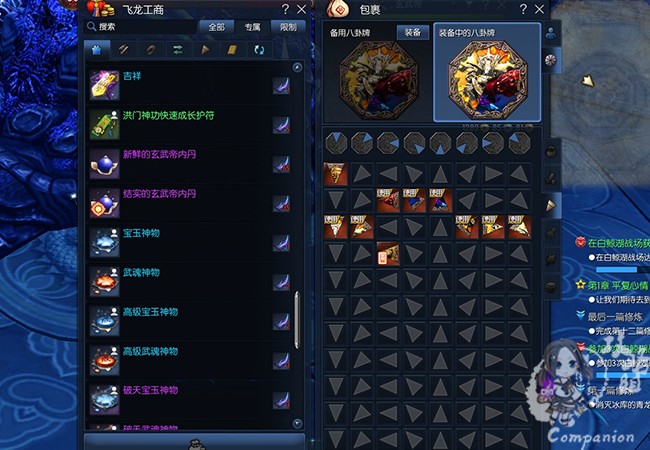This screenshot has width=650, height=450.
Task: Click the 吉祥 item icon
Action: point(104,85)
